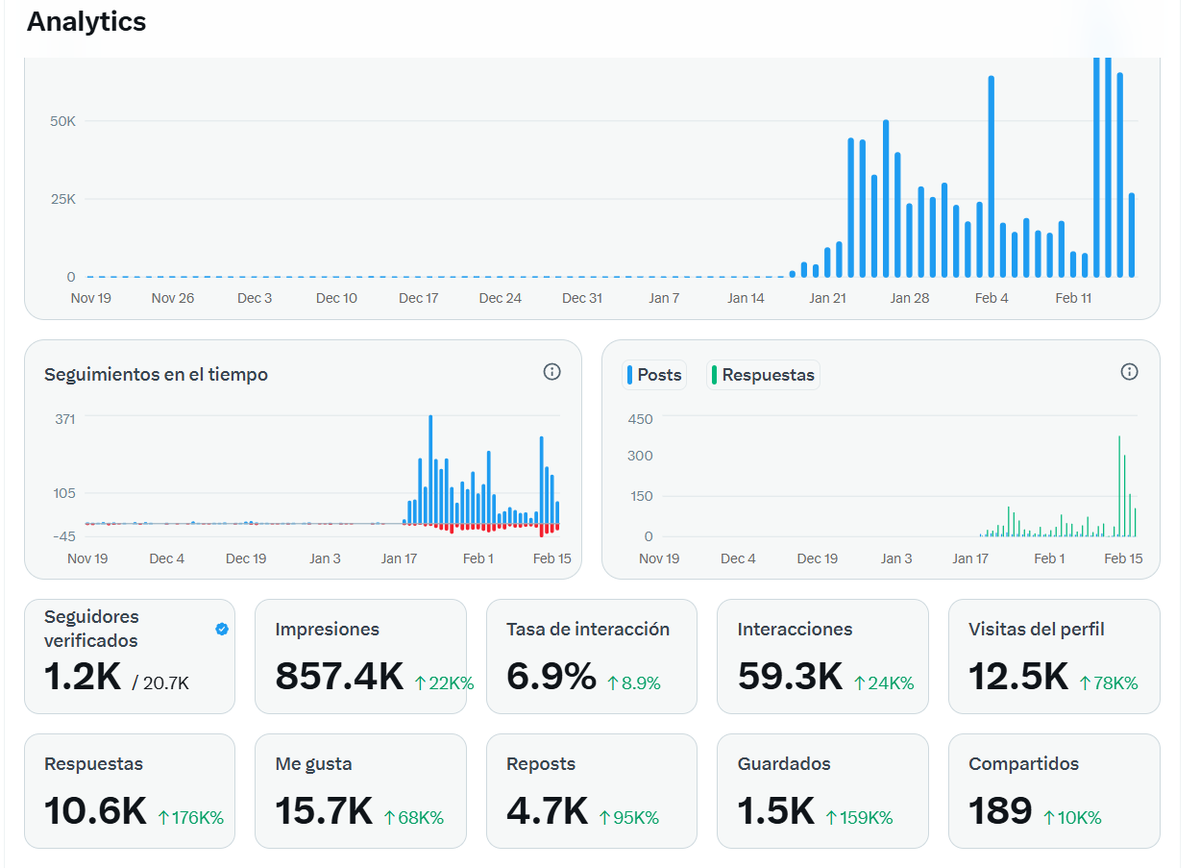Click the 15.7K likes value
Viewport: 1200px width, 868px height.
(x=324, y=811)
